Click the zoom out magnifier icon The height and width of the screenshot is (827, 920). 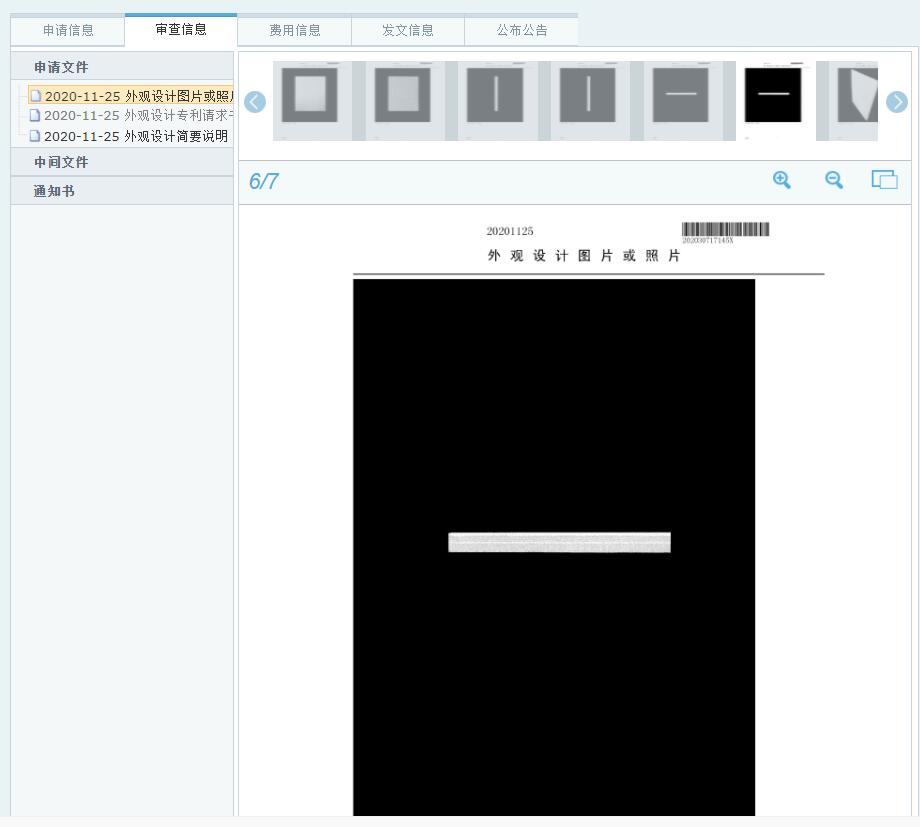(834, 180)
